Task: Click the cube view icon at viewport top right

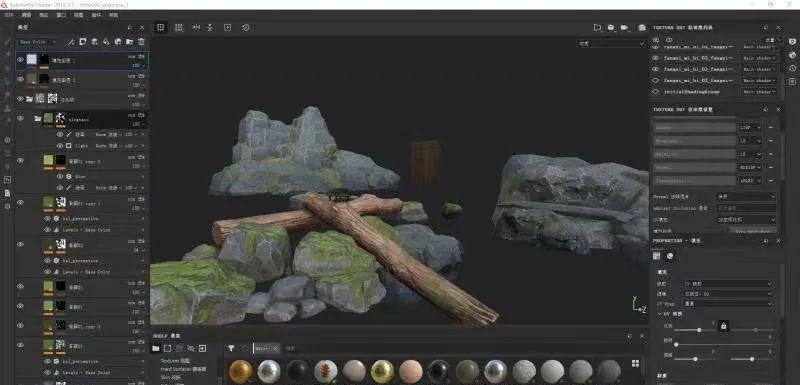Action: coord(611,28)
